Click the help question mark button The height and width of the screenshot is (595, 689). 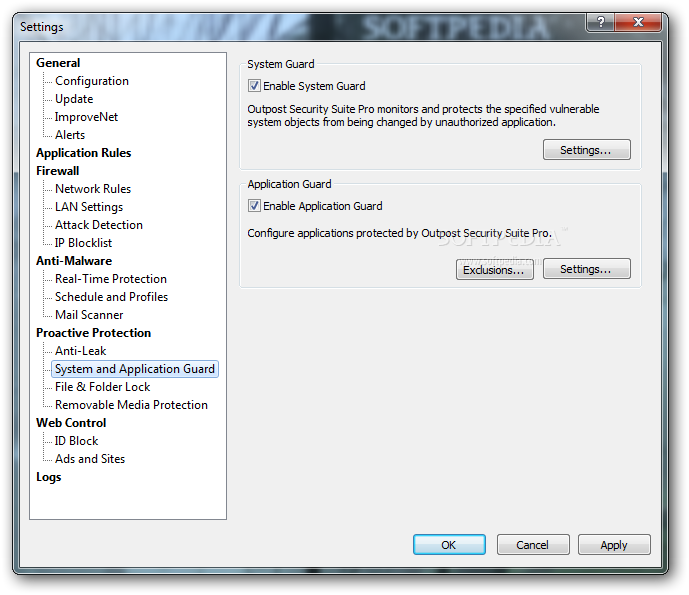pyautogui.click(x=600, y=22)
